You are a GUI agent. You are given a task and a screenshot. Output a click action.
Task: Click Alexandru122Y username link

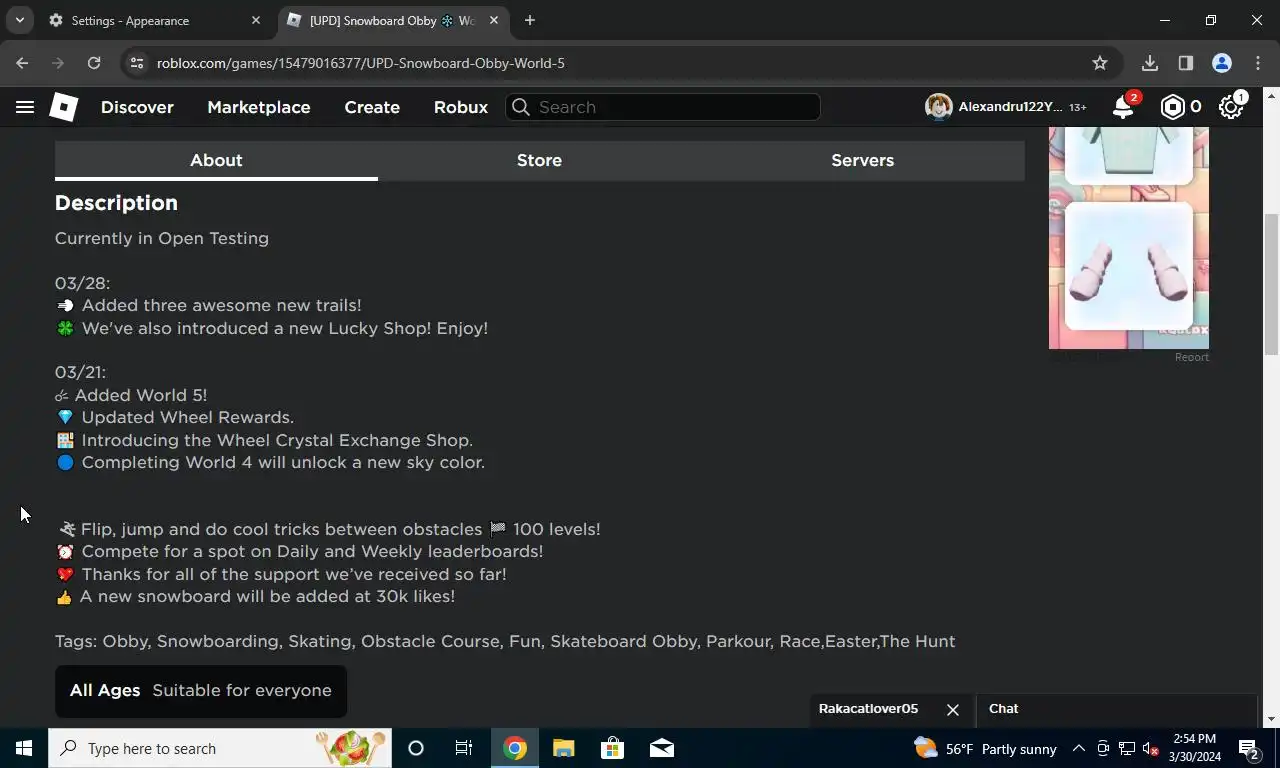click(x=1010, y=107)
